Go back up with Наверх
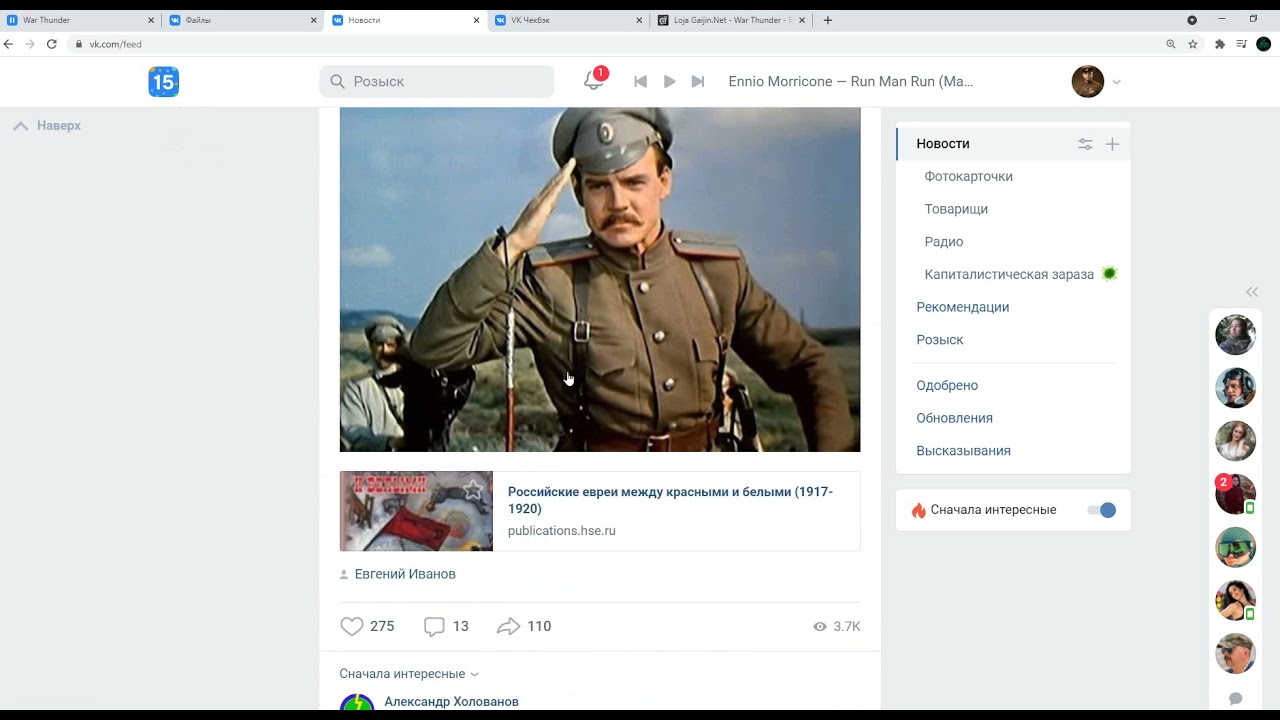The width and height of the screenshot is (1280, 720). (x=47, y=126)
